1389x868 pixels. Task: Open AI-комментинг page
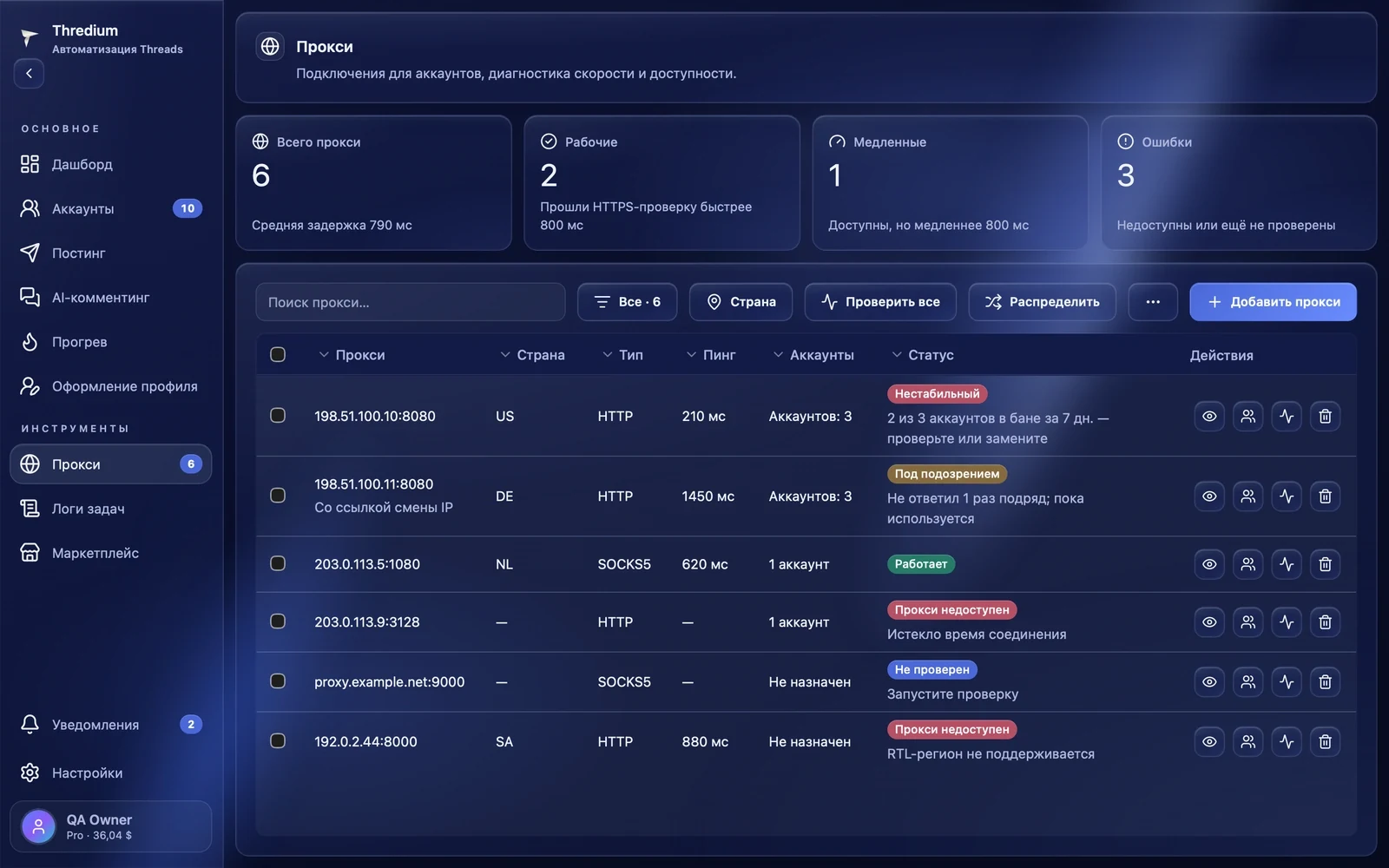pyautogui.click(x=111, y=298)
